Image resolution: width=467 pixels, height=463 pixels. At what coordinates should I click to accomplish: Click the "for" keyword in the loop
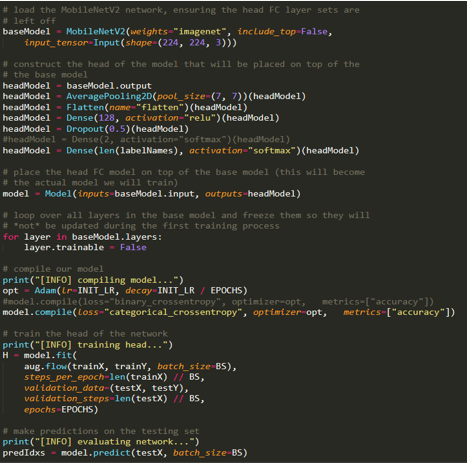[x=11, y=237]
